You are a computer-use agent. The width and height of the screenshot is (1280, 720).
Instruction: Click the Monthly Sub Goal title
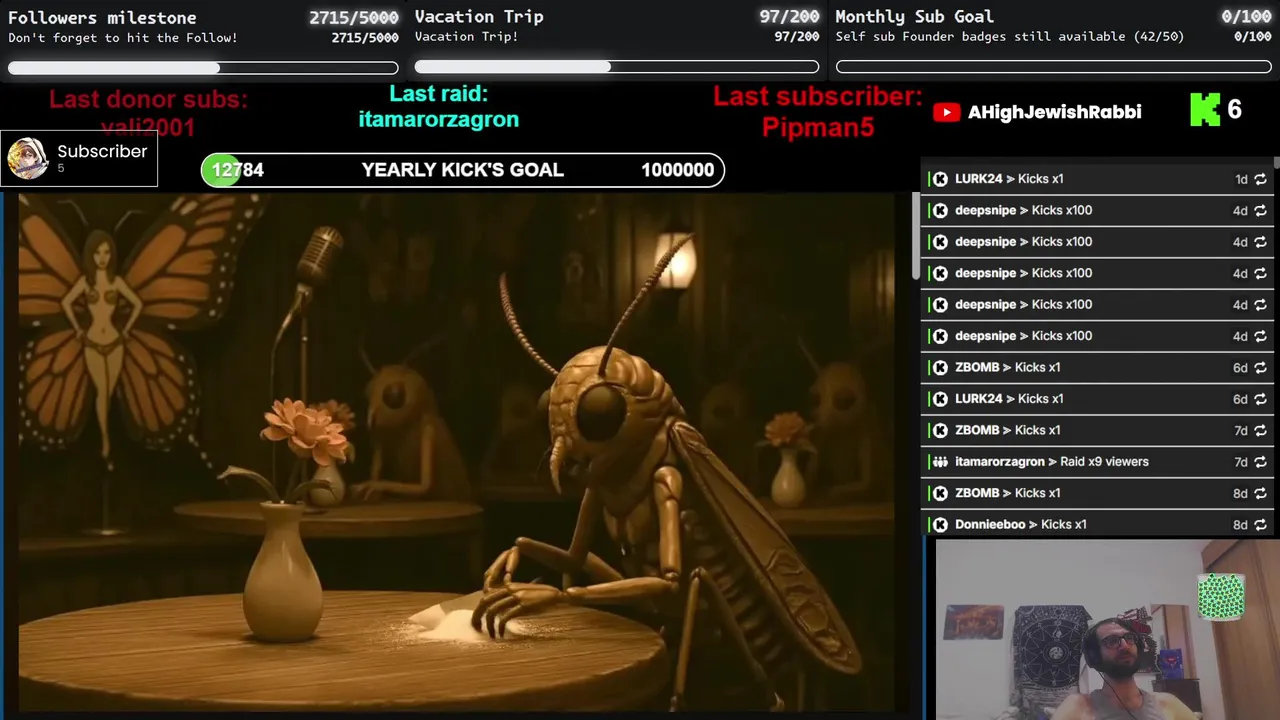point(914,17)
